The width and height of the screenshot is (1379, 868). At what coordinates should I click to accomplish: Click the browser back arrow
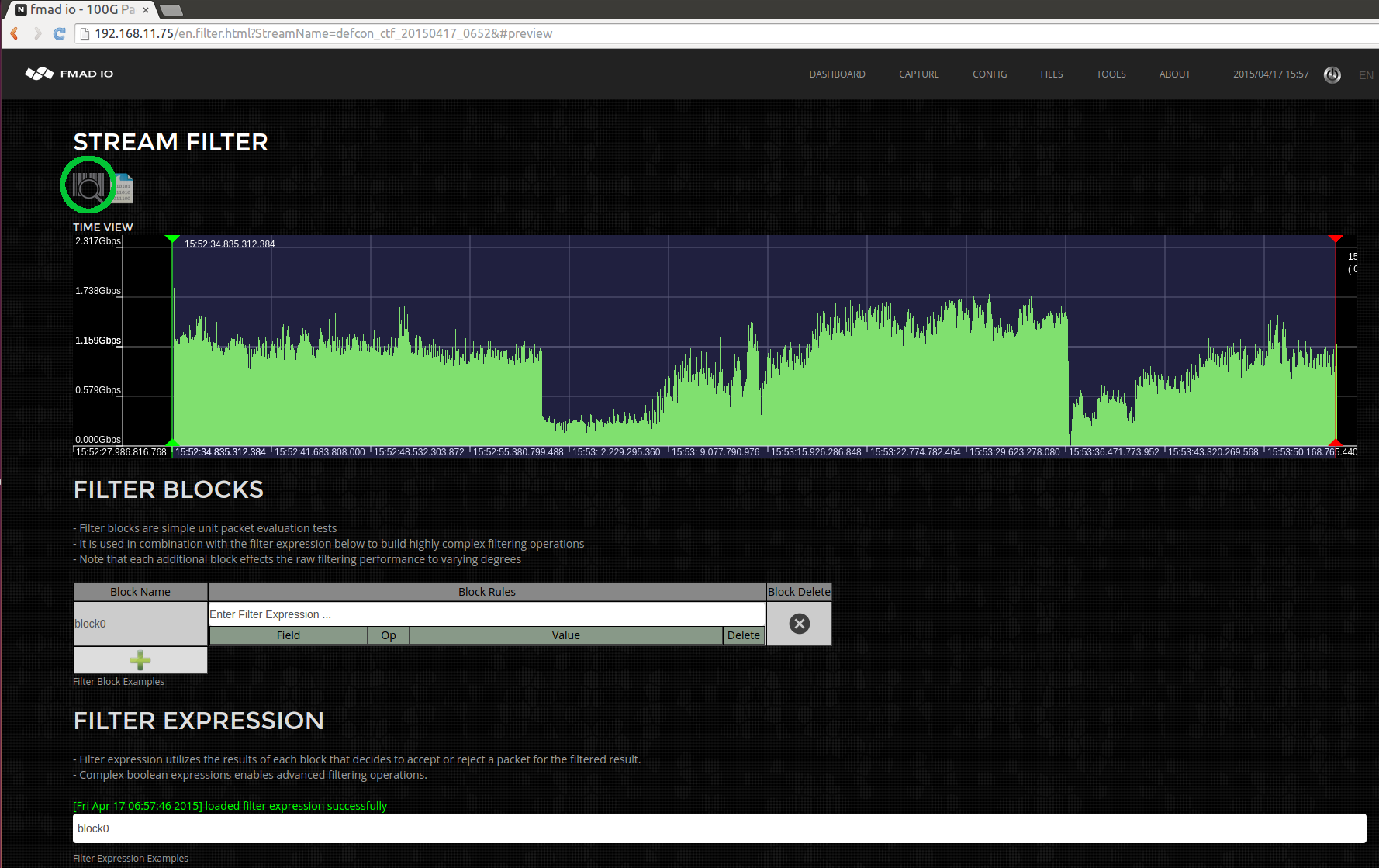click(x=15, y=33)
